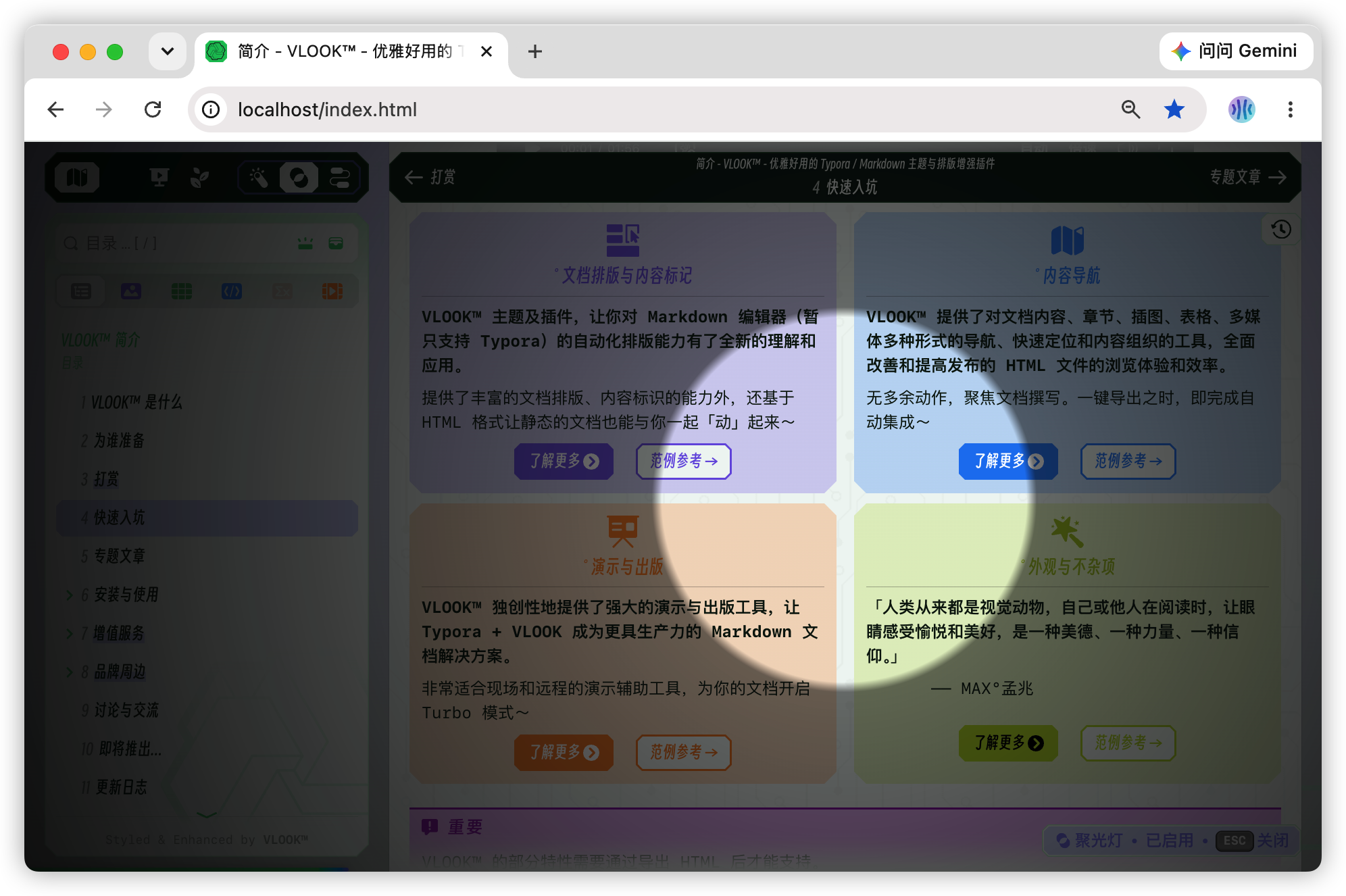1346x896 pixels.
Task: Click the map-shaped outline panel icon
Action: tap(77, 178)
